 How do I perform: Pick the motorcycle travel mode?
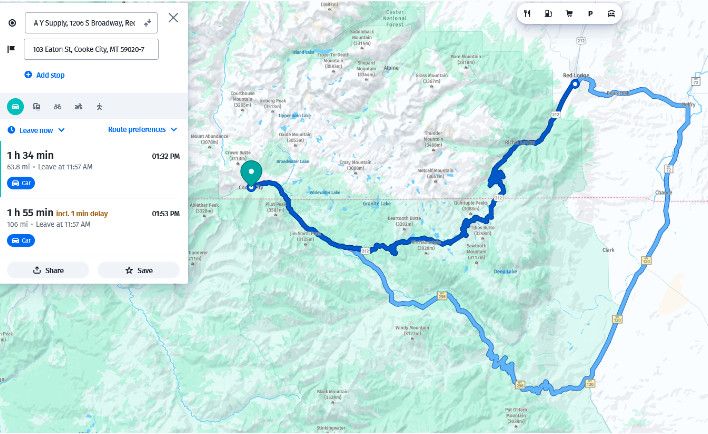[79, 107]
